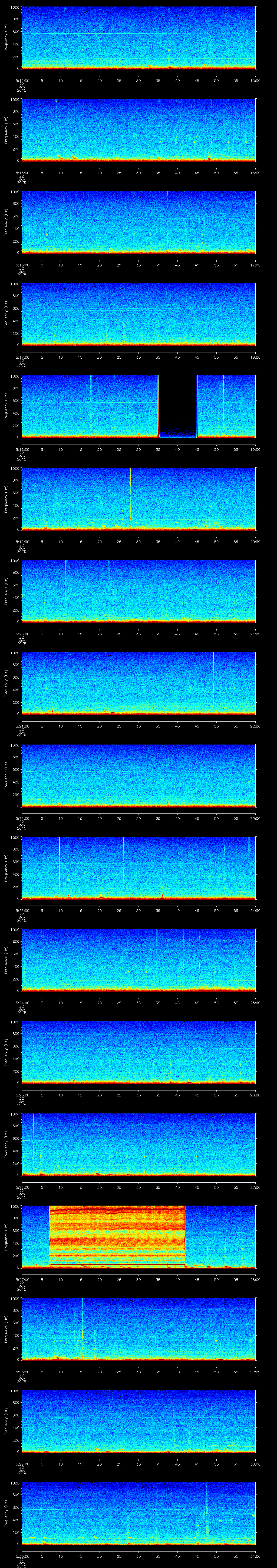Open the spectrogram panel starting at 5:25:00
Viewport: 277px width, 1568px height.
point(138,1052)
